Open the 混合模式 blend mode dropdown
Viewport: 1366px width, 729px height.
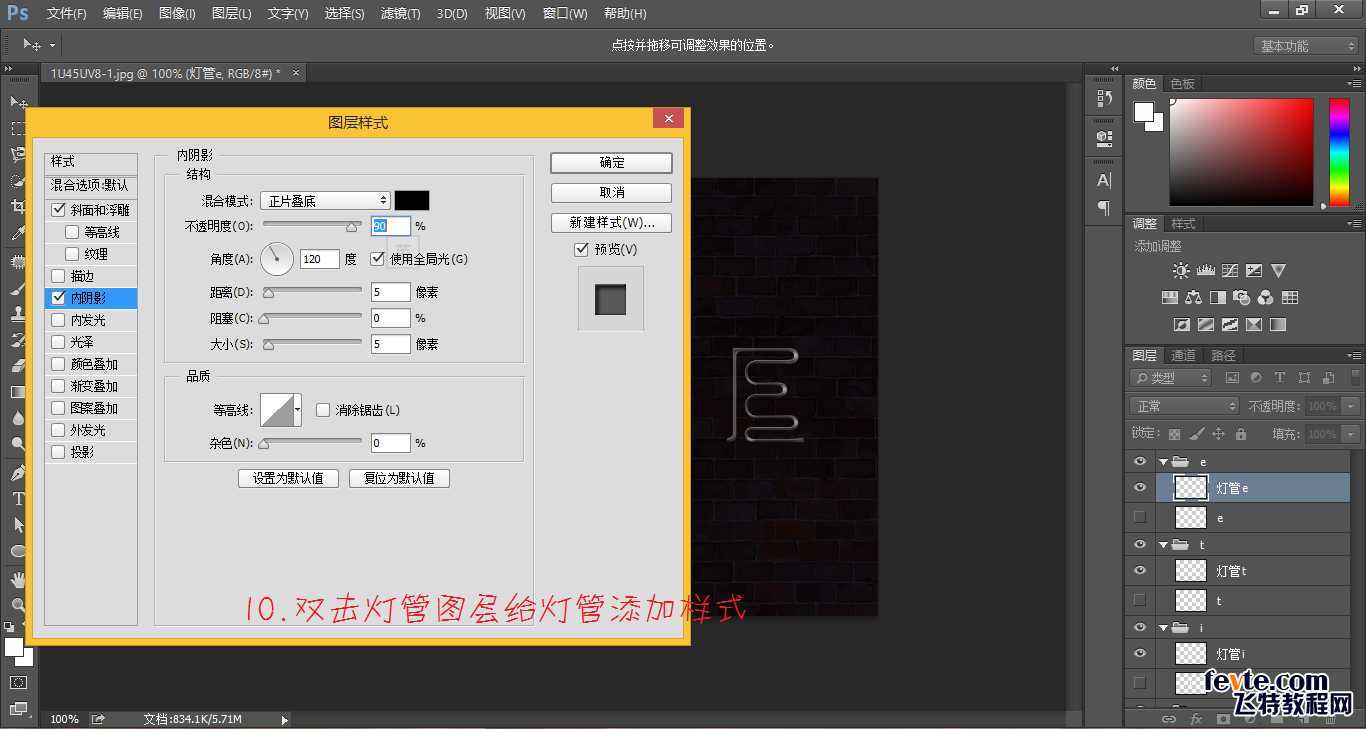point(325,200)
